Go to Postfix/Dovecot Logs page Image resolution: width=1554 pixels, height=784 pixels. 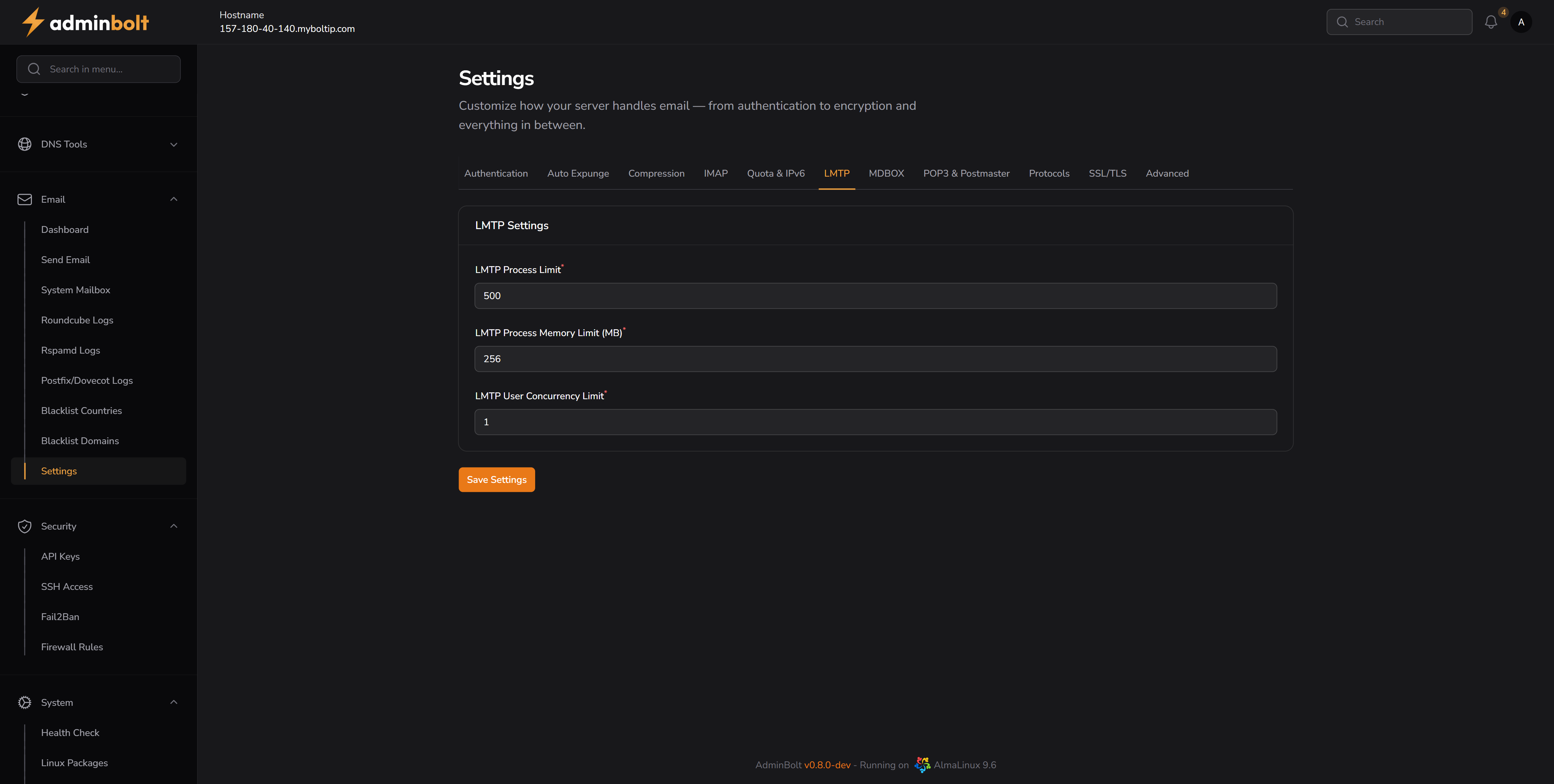coord(87,381)
